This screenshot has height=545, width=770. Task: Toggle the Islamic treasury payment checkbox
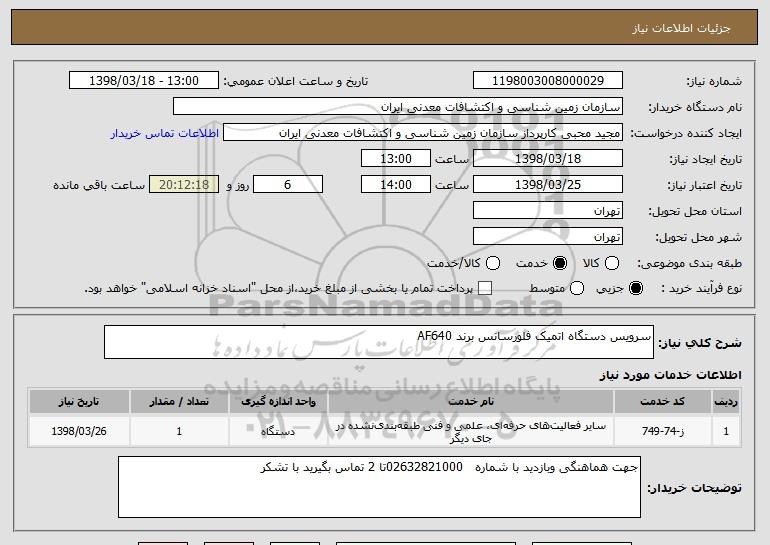point(485,288)
